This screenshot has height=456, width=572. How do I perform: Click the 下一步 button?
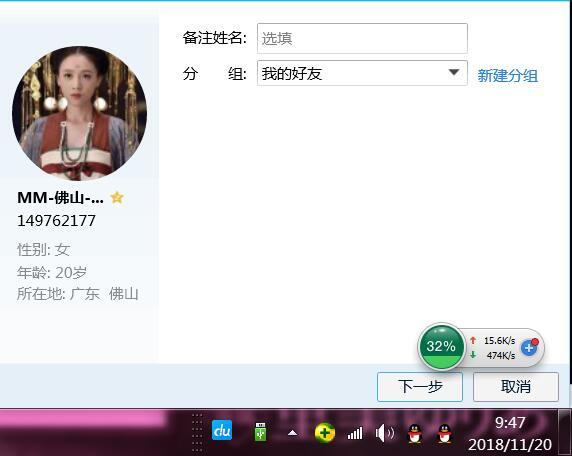(x=420, y=387)
